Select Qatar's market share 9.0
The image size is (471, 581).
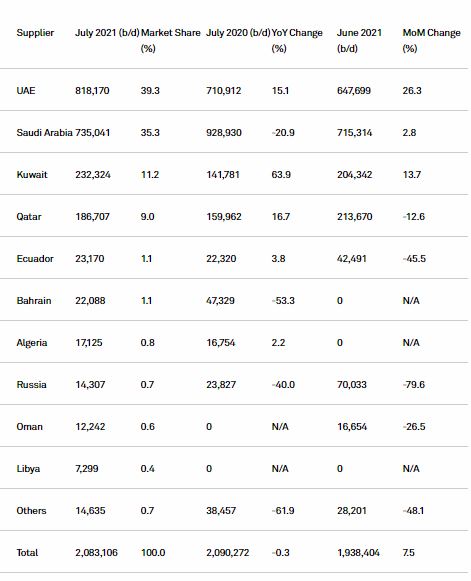click(147, 217)
